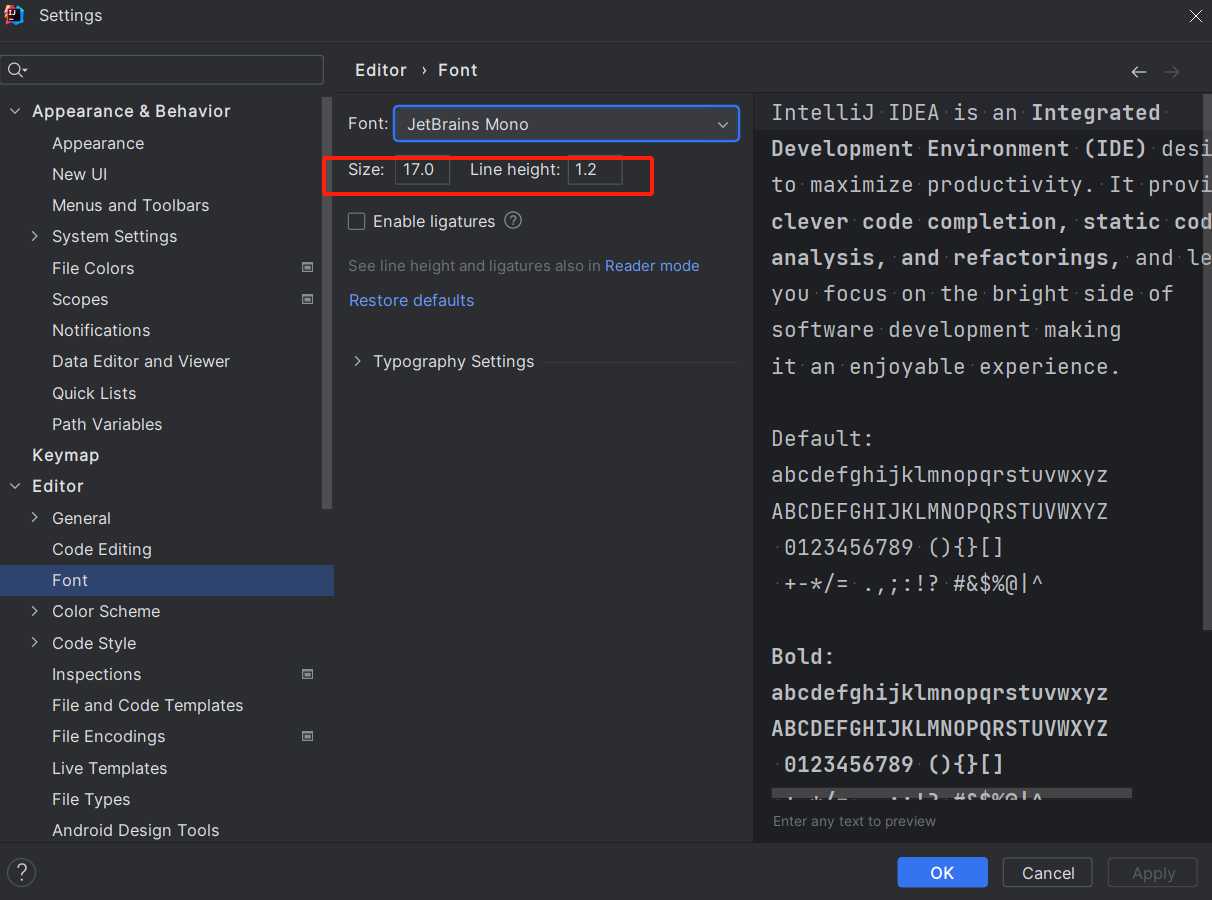Viewport: 1212px width, 900px height.
Task: Click the Line height input field
Action: [595, 170]
